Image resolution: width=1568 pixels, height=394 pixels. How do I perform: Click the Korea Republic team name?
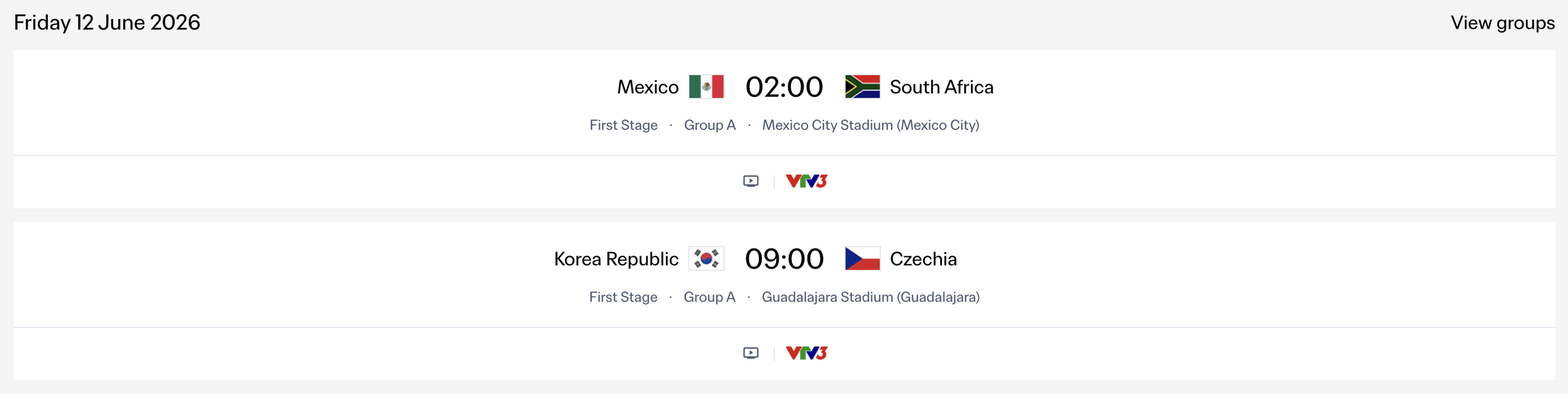(616, 259)
